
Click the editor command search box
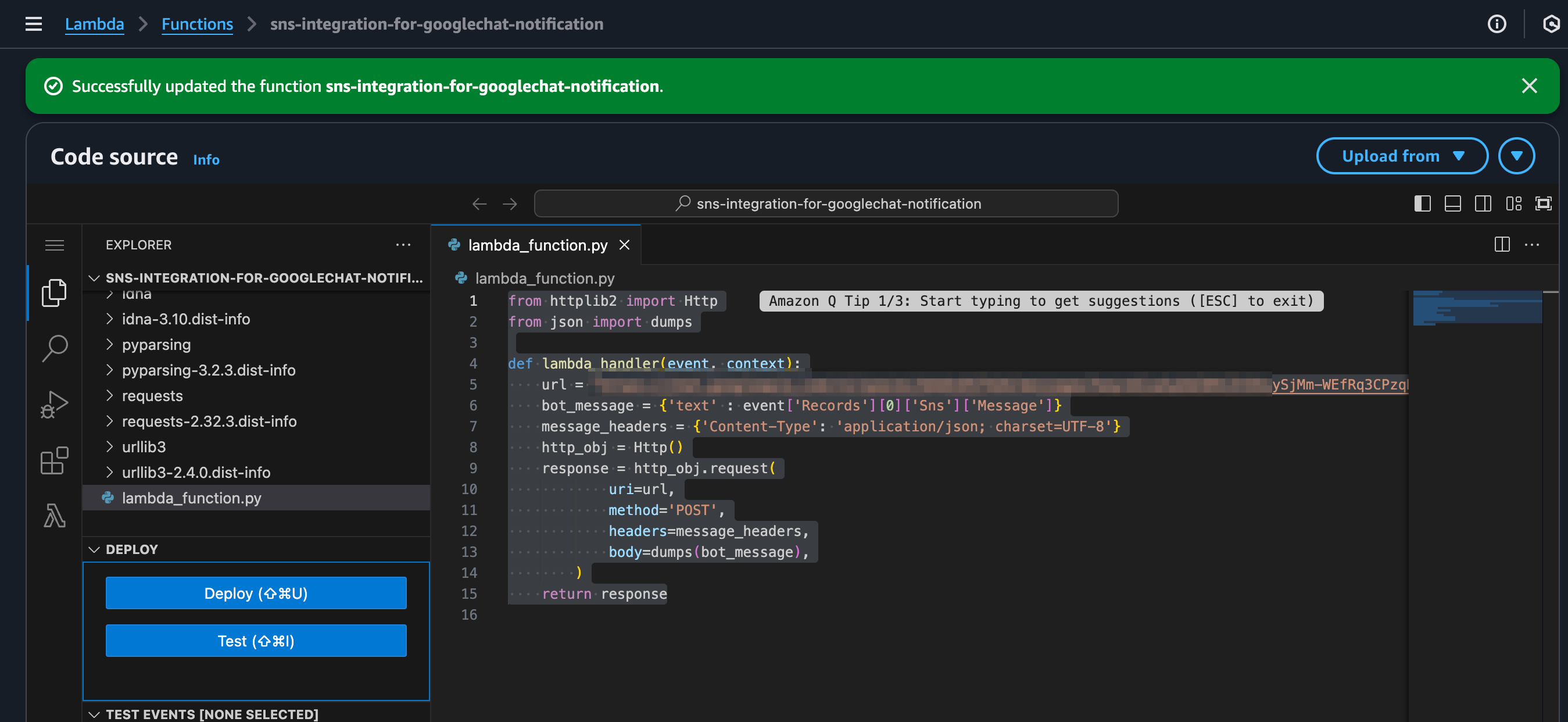[826, 203]
